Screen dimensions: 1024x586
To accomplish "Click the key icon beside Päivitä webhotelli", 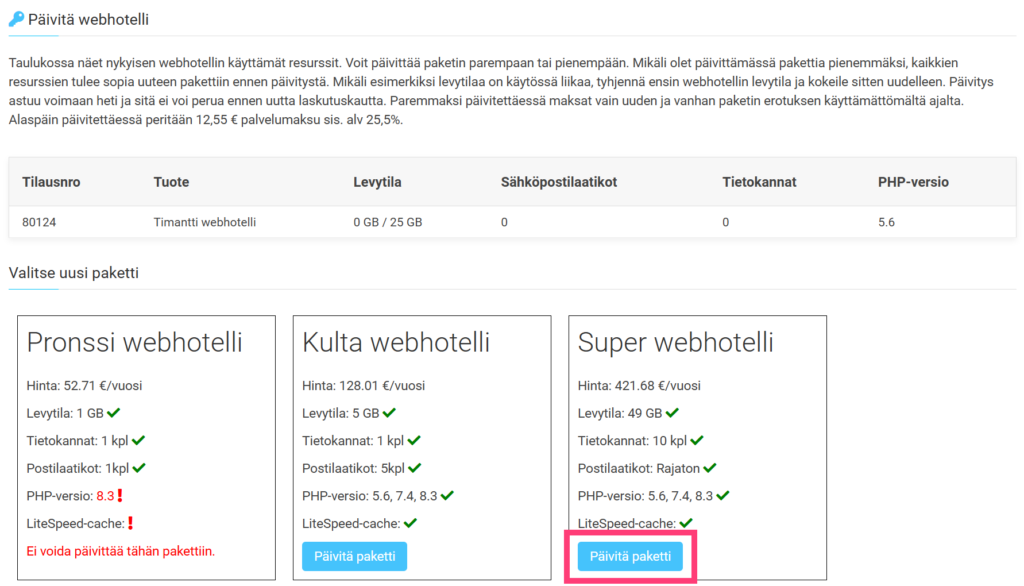I will tap(16, 20).
